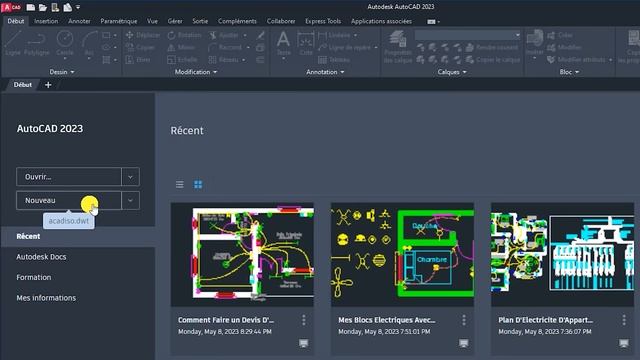Select the Arc draw tool
The width and height of the screenshot is (640, 360).
(x=89, y=43)
